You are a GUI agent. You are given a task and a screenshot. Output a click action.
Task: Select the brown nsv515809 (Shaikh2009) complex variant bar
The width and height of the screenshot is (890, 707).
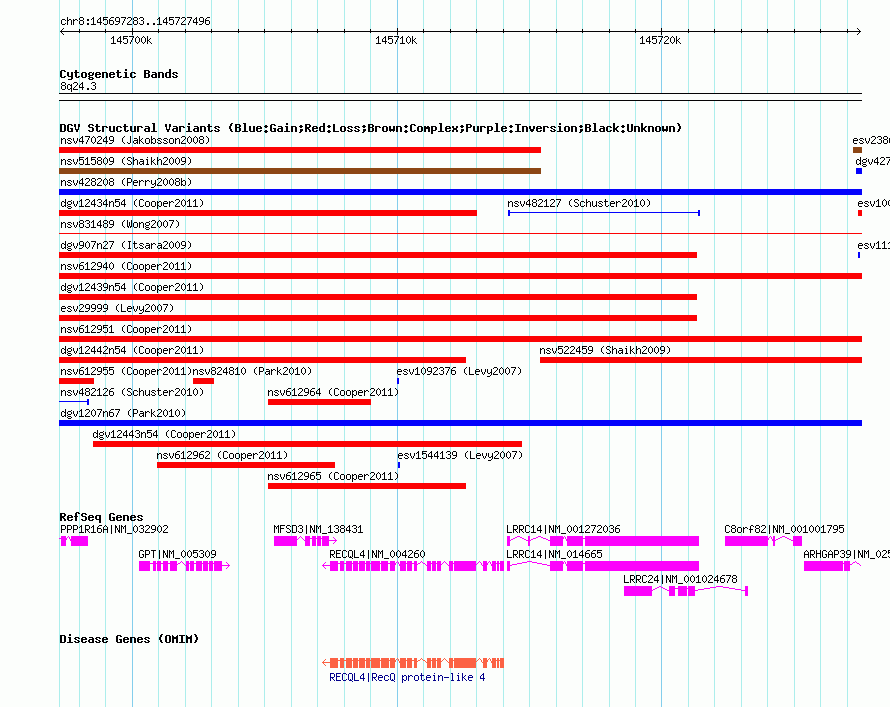click(x=300, y=171)
